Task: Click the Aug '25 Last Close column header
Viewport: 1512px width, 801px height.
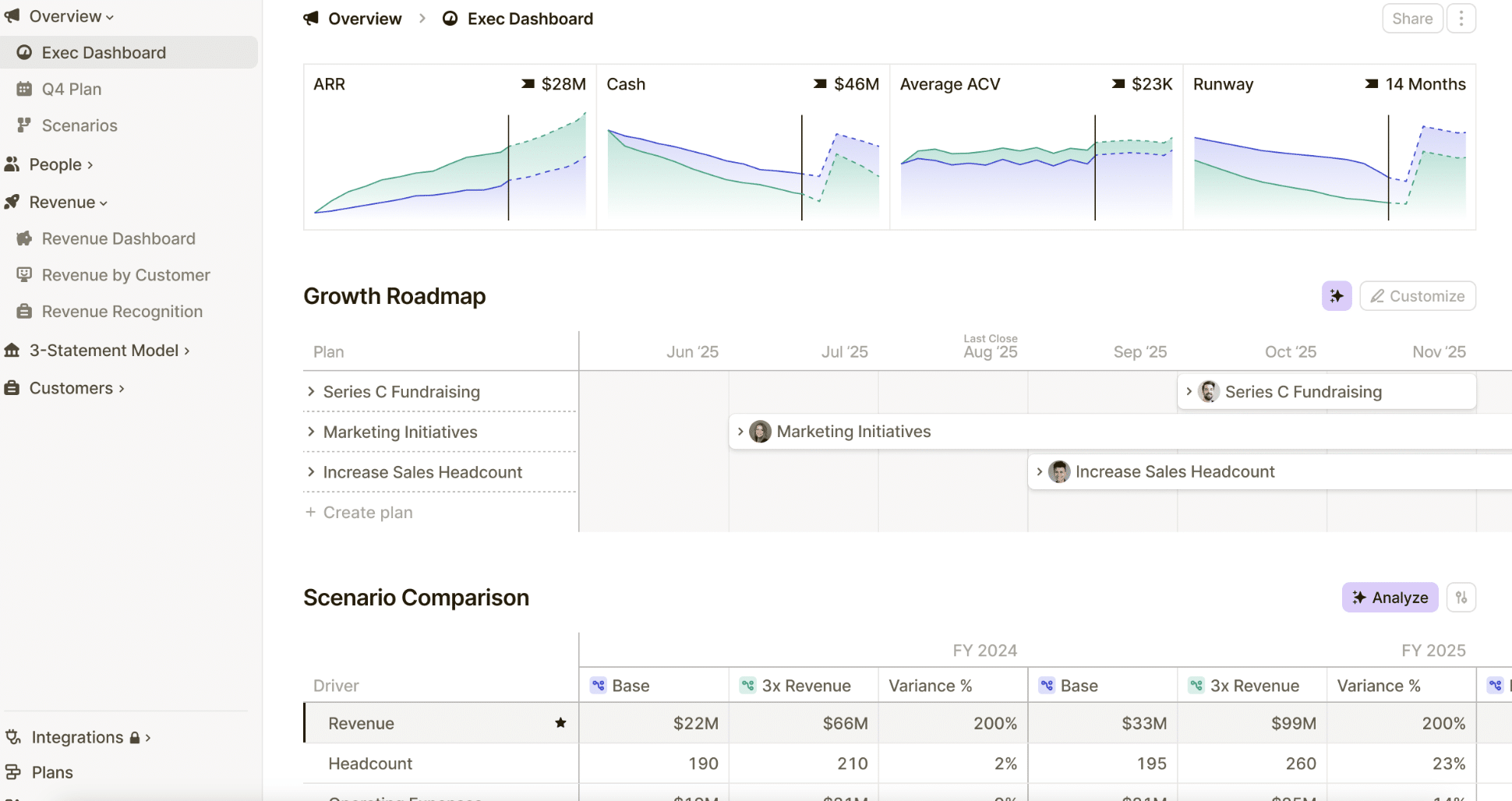Action: click(x=990, y=348)
